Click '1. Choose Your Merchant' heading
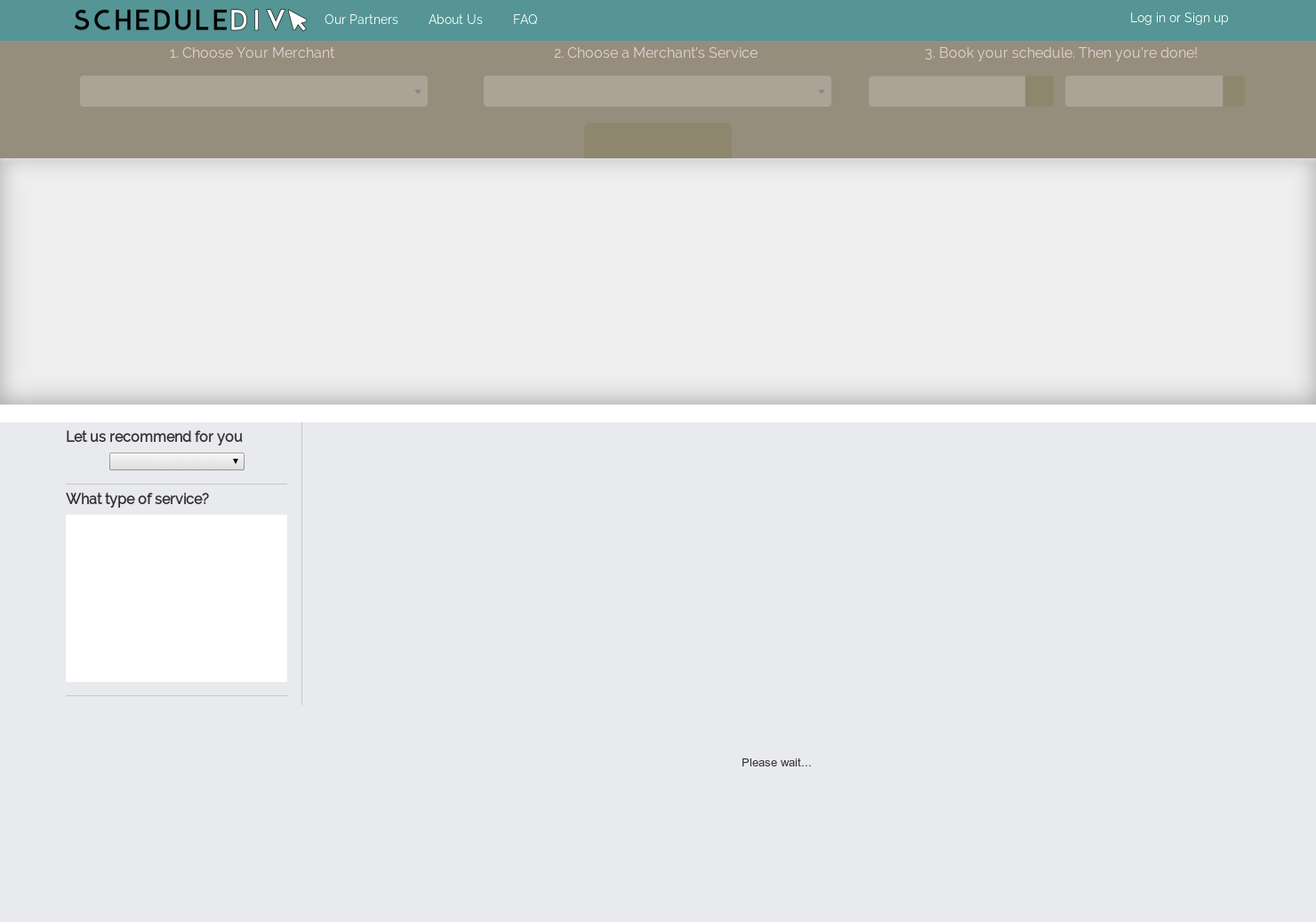The width and height of the screenshot is (1316, 922). pos(252,52)
